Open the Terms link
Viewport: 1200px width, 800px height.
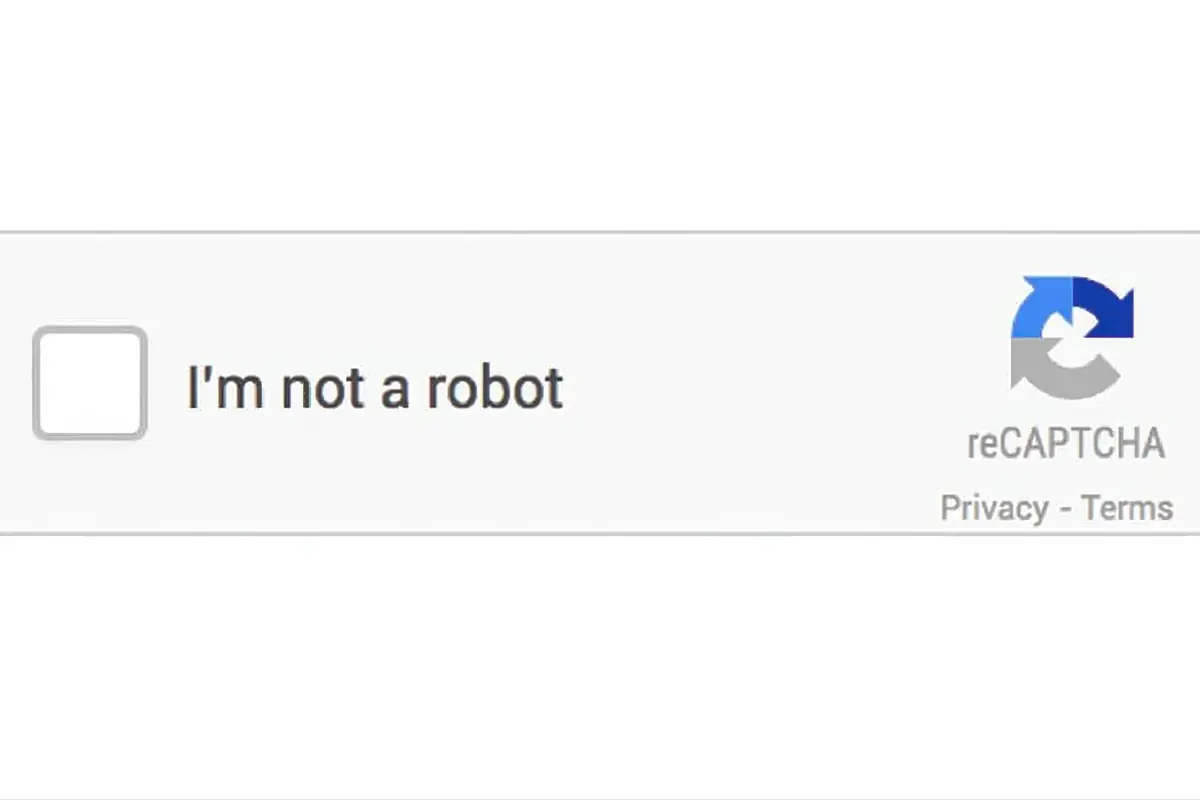tap(1127, 508)
